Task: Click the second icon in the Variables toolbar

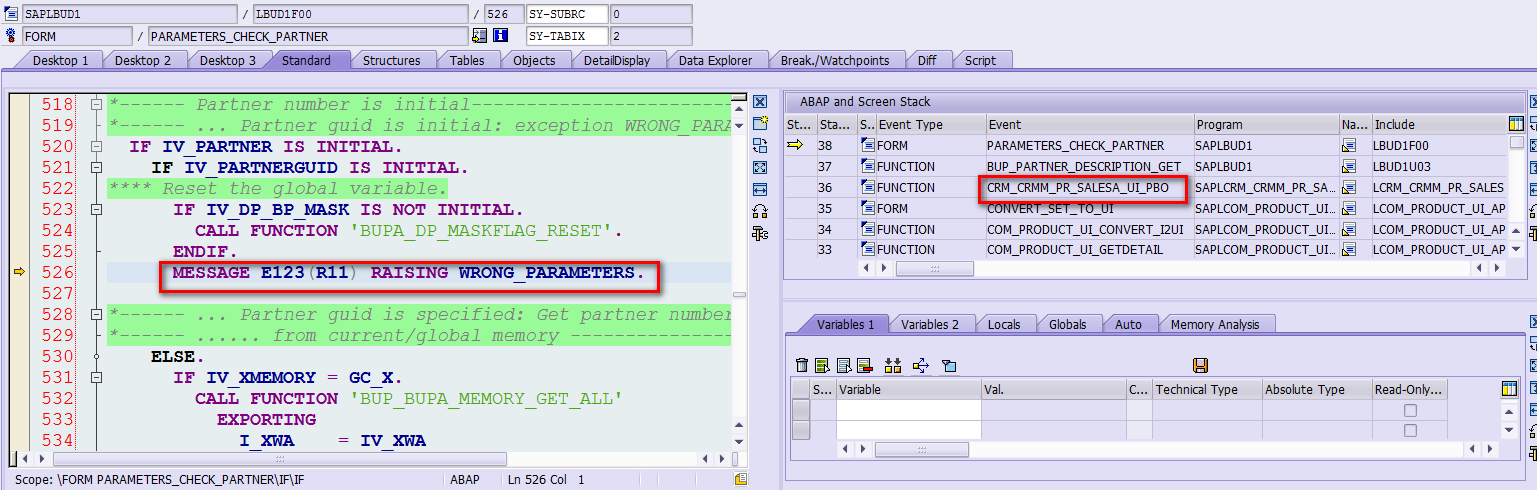Action: coord(822,365)
